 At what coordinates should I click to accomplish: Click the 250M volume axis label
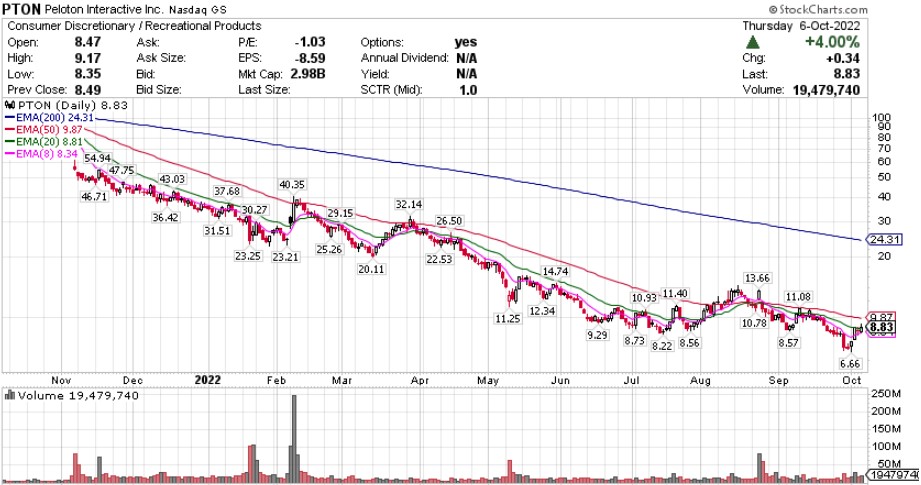(887, 393)
